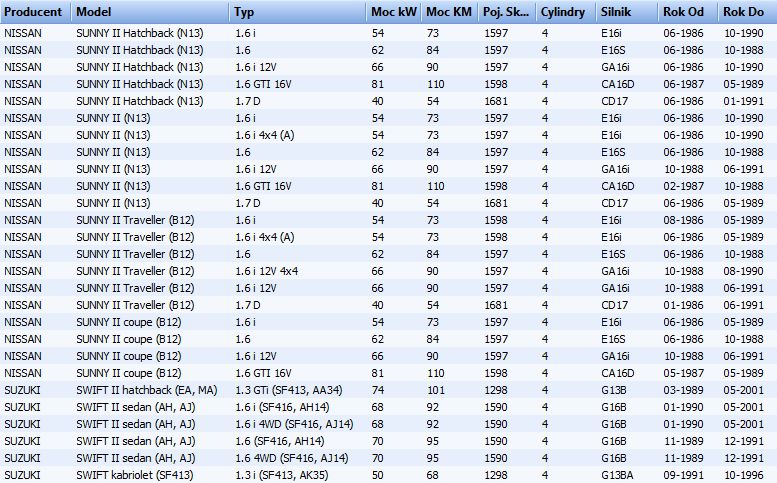Viewport: 777px width, 483px height.
Task: Click Rok Od value '02-1987'
Action: (x=683, y=186)
